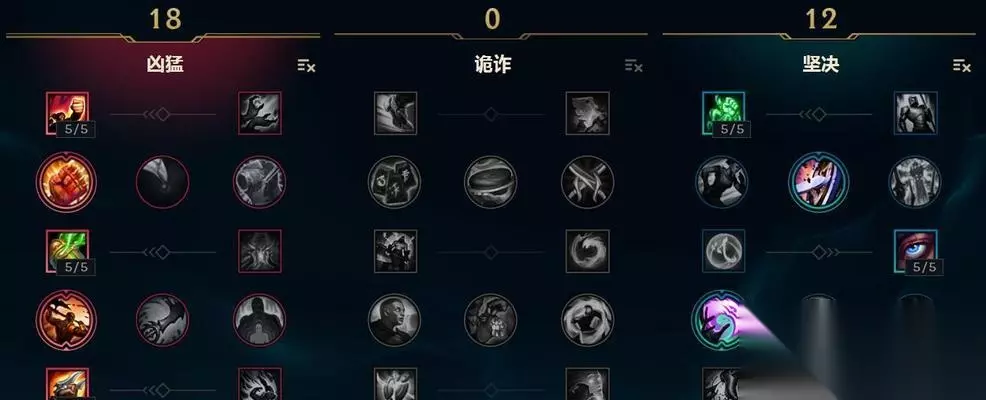986x400 pixels.
Task: Select the biscuit circular mastery in 诡诈
Action: pos(490,182)
